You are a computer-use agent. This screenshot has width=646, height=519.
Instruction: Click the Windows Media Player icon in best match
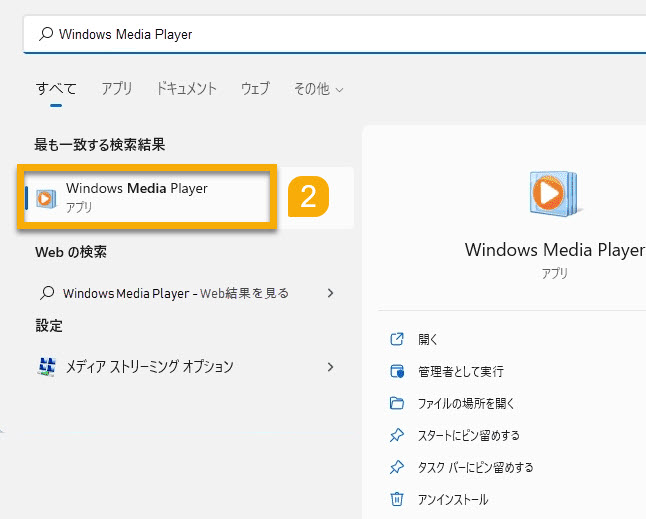[x=46, y=199]
